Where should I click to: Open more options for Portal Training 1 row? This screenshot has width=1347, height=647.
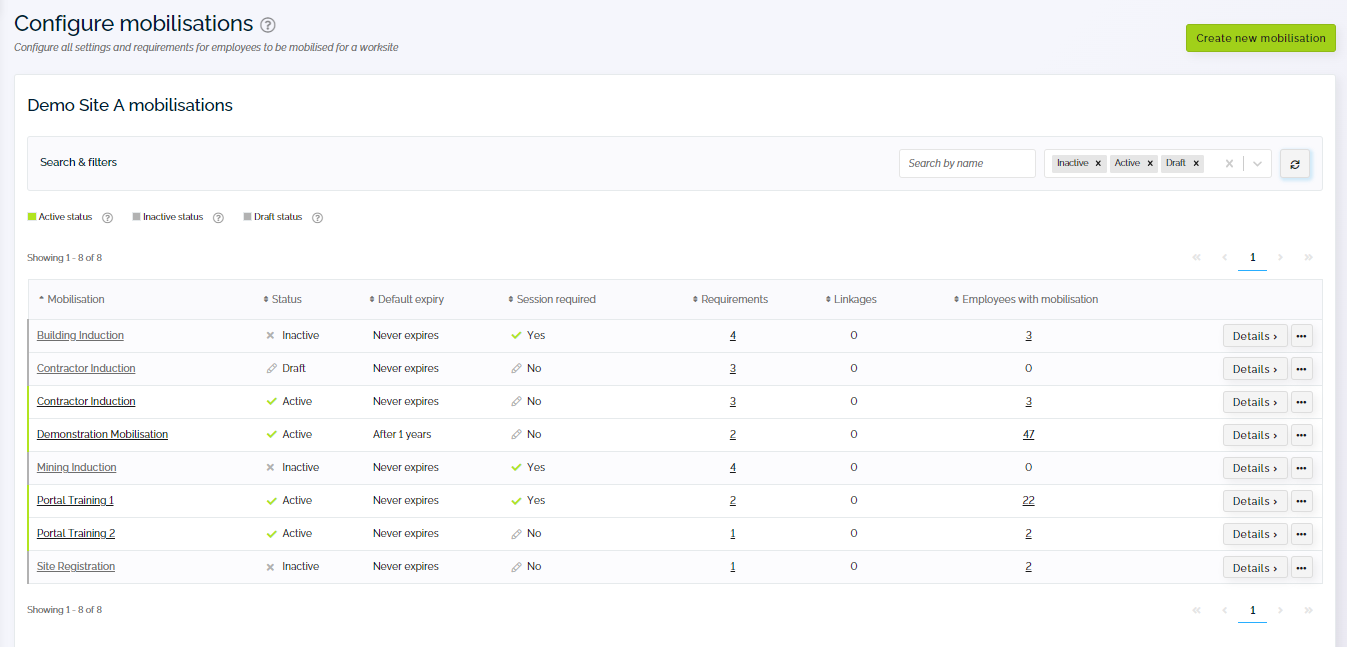pyautogui.click(x=1301, y=501)
